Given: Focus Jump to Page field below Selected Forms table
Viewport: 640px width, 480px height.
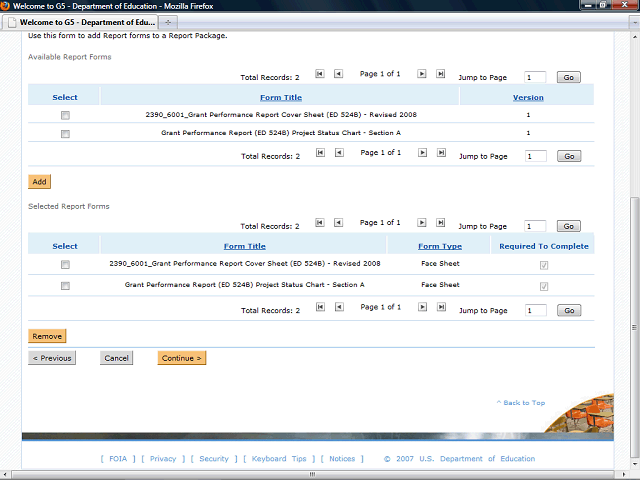Looking at the screenshot, I should 536,310.
